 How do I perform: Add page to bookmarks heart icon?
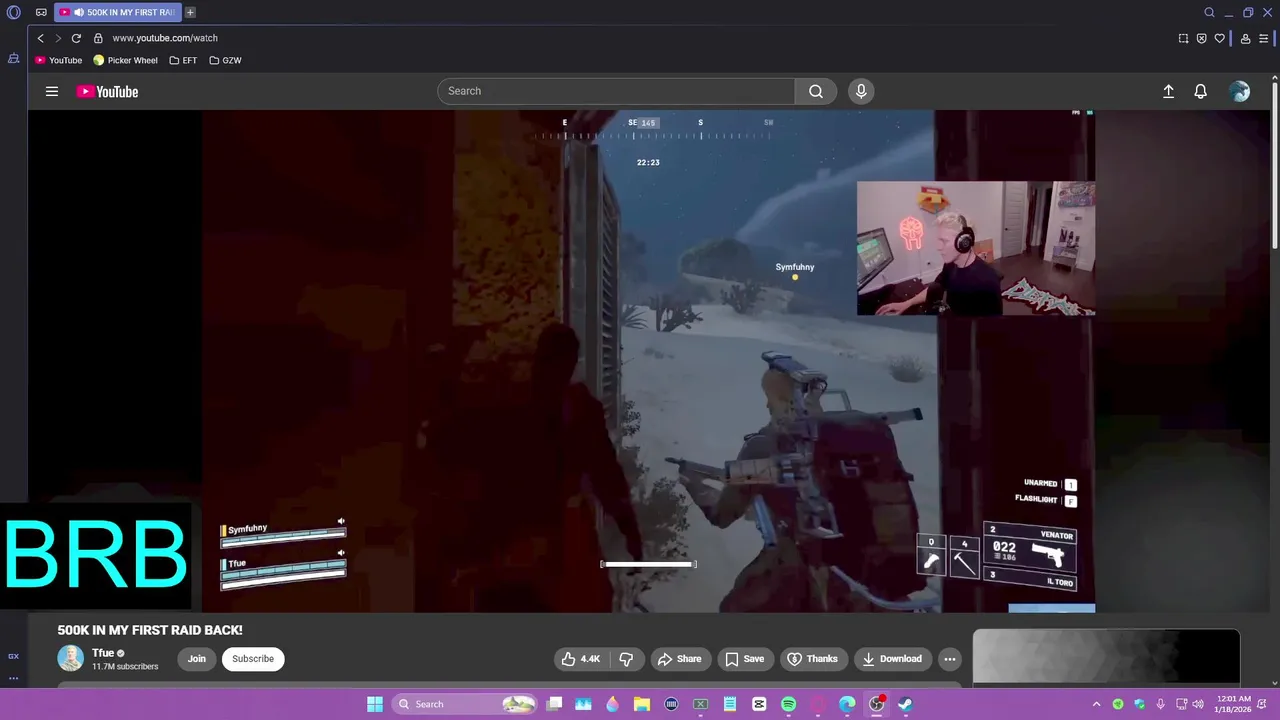click(1219, 38)
